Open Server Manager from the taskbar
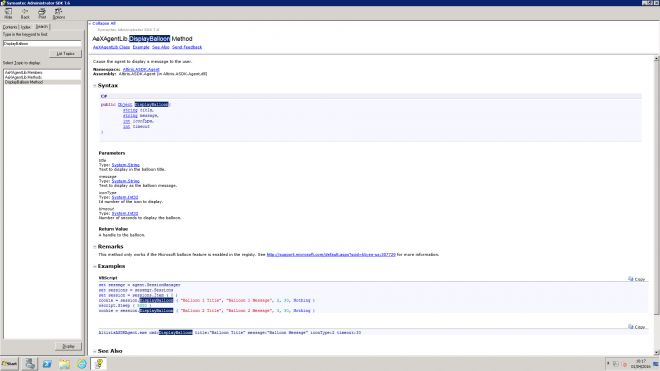660x371 pixels. pos(29,364)
